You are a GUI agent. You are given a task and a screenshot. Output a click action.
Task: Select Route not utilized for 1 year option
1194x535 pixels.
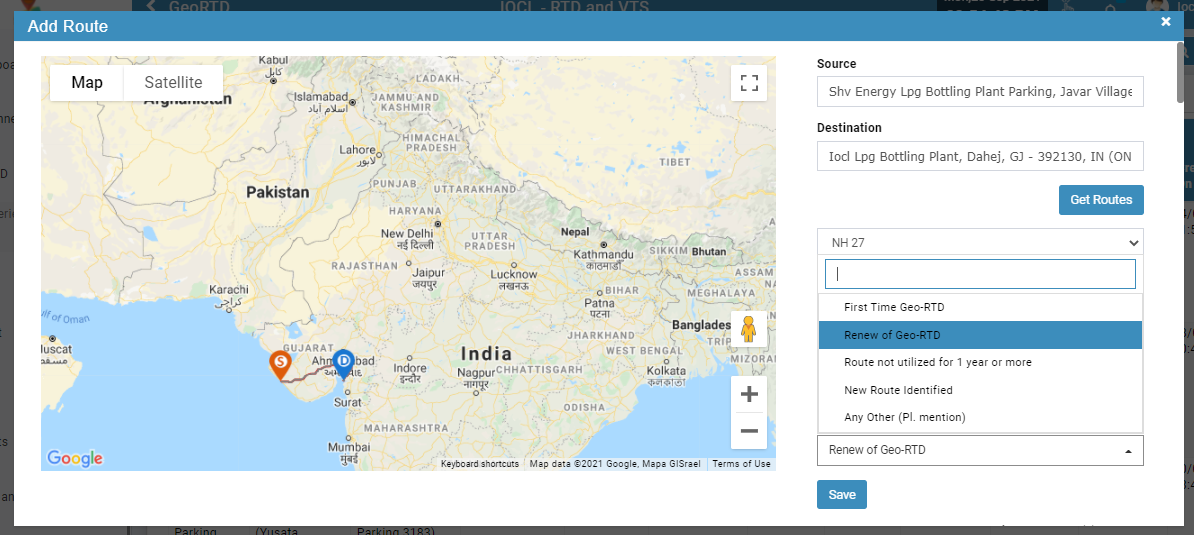pos(980,362)
